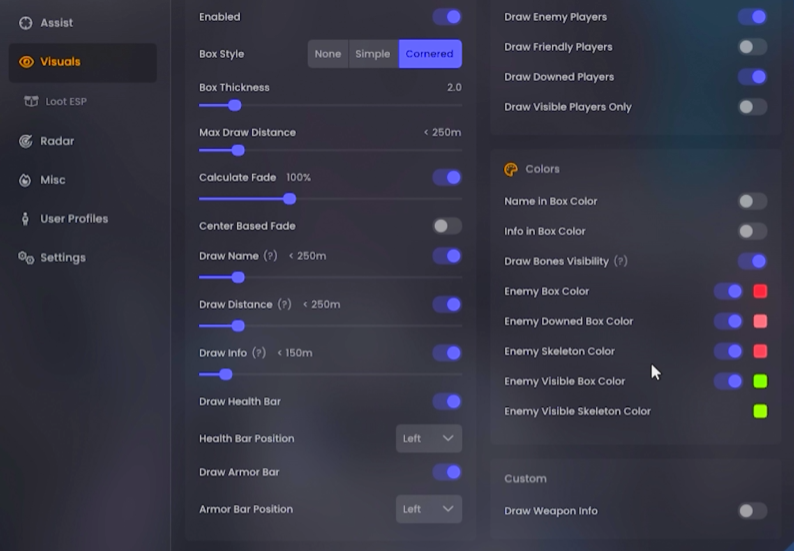Open the red Enemy Box Color swatch

click(x=760, y=291)
